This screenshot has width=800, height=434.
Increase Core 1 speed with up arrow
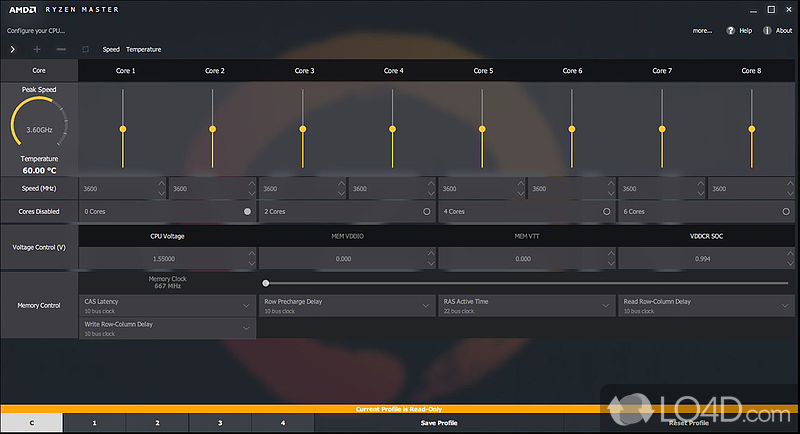[x=161, y=183]
